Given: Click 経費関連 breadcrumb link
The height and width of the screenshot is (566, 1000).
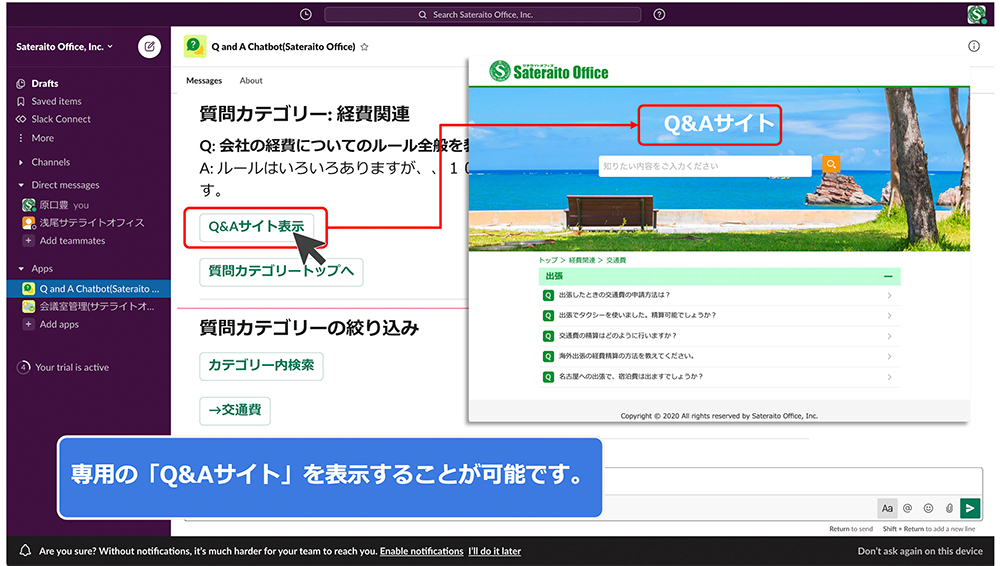Looking at the screenshot, I should [582, 260].
